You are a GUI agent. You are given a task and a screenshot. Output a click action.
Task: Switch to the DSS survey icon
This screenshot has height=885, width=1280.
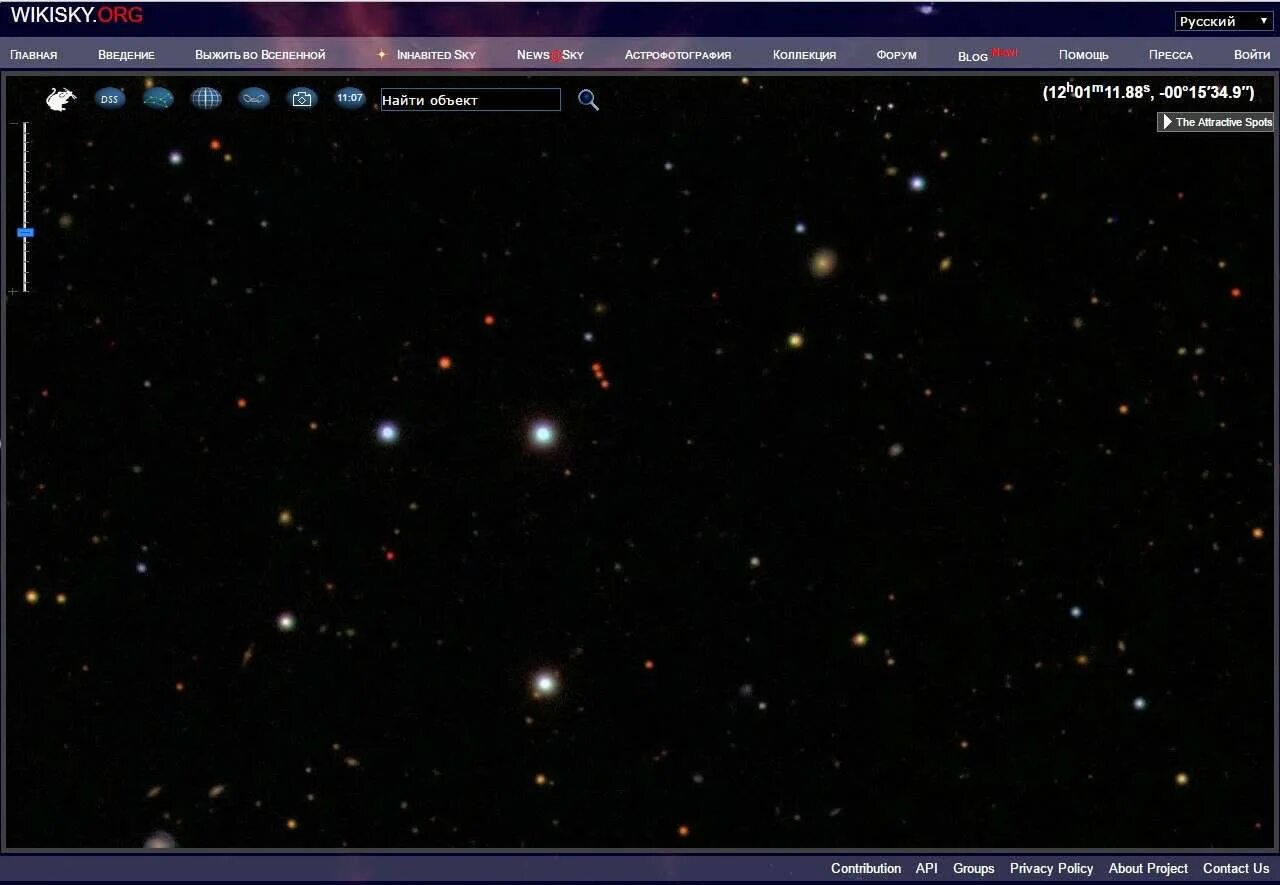pyautogui.click(x=110, y=98)
